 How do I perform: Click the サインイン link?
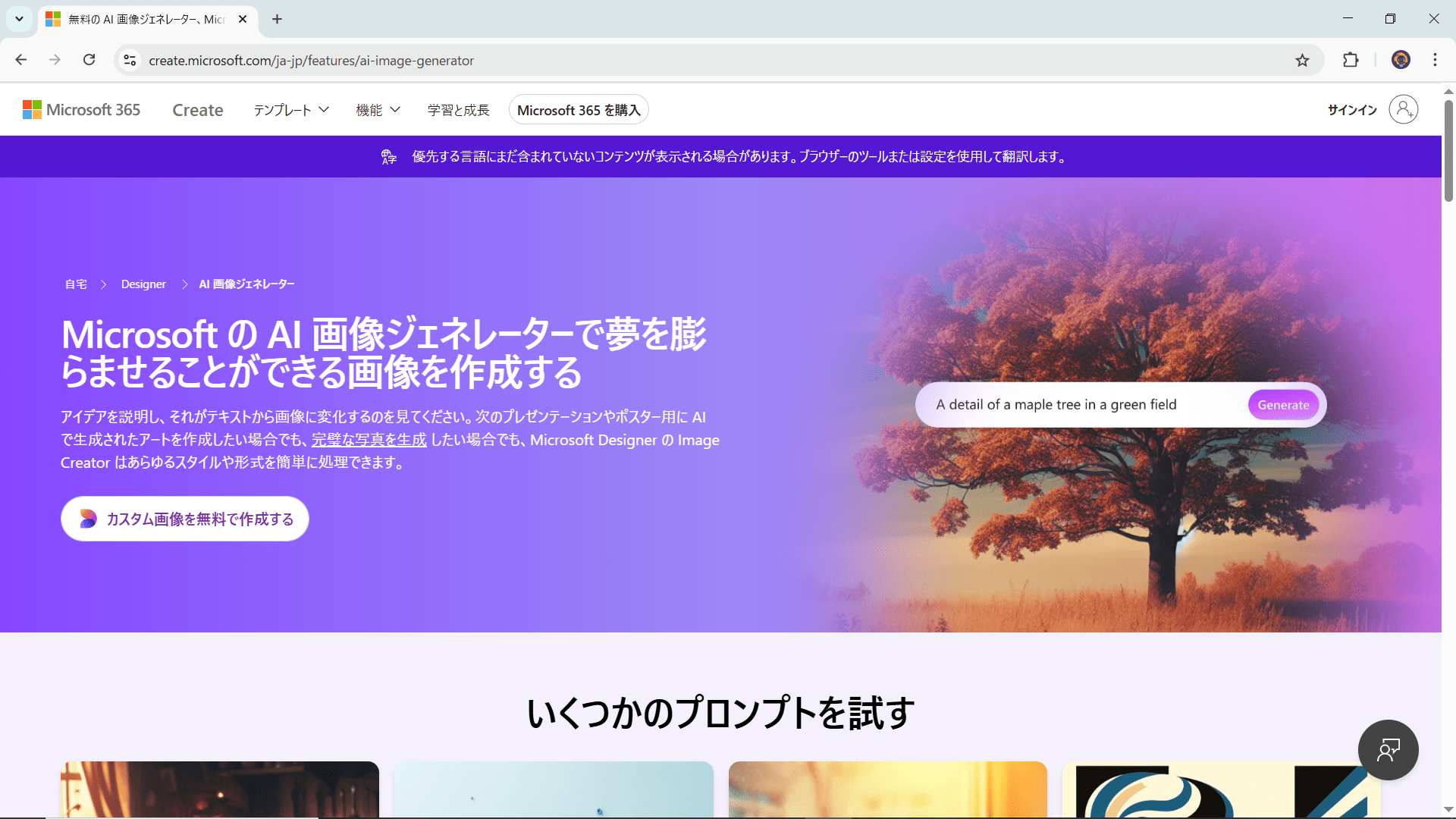click(x=1352, y=110)
